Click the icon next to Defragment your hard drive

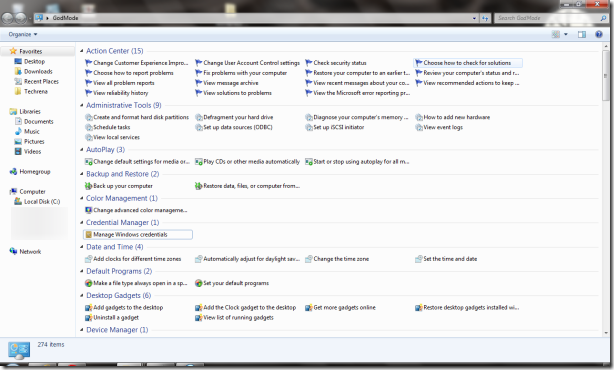199,117
